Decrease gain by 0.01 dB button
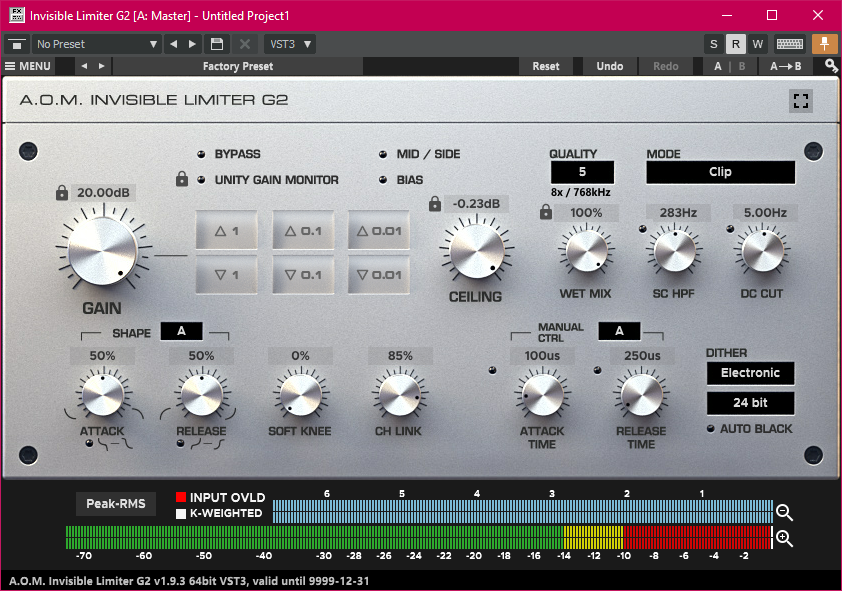Viewport: 842px width, 591px height. pos(379,275)
